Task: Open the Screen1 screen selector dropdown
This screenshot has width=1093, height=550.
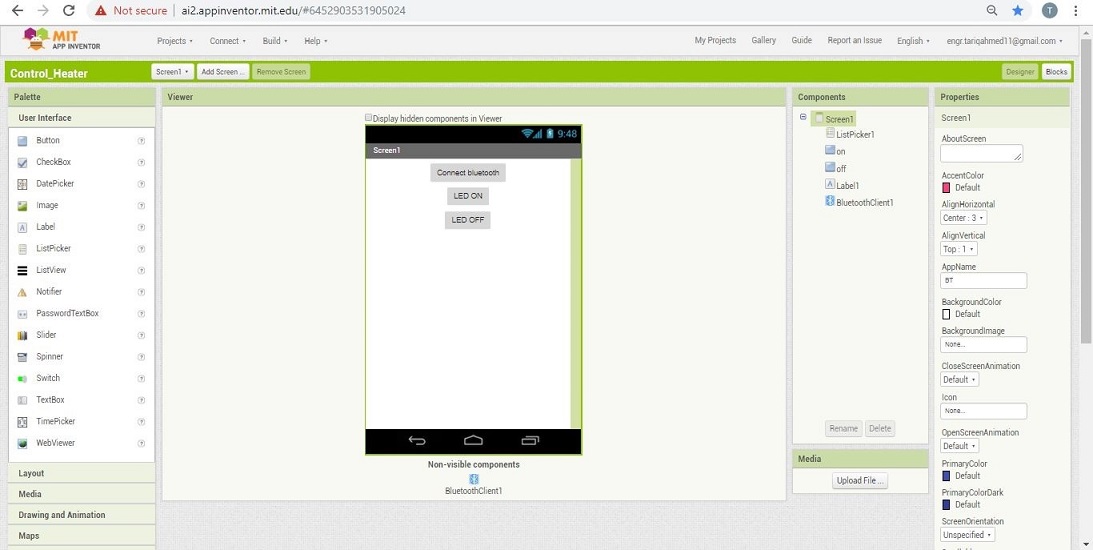Action: (172, 72)
